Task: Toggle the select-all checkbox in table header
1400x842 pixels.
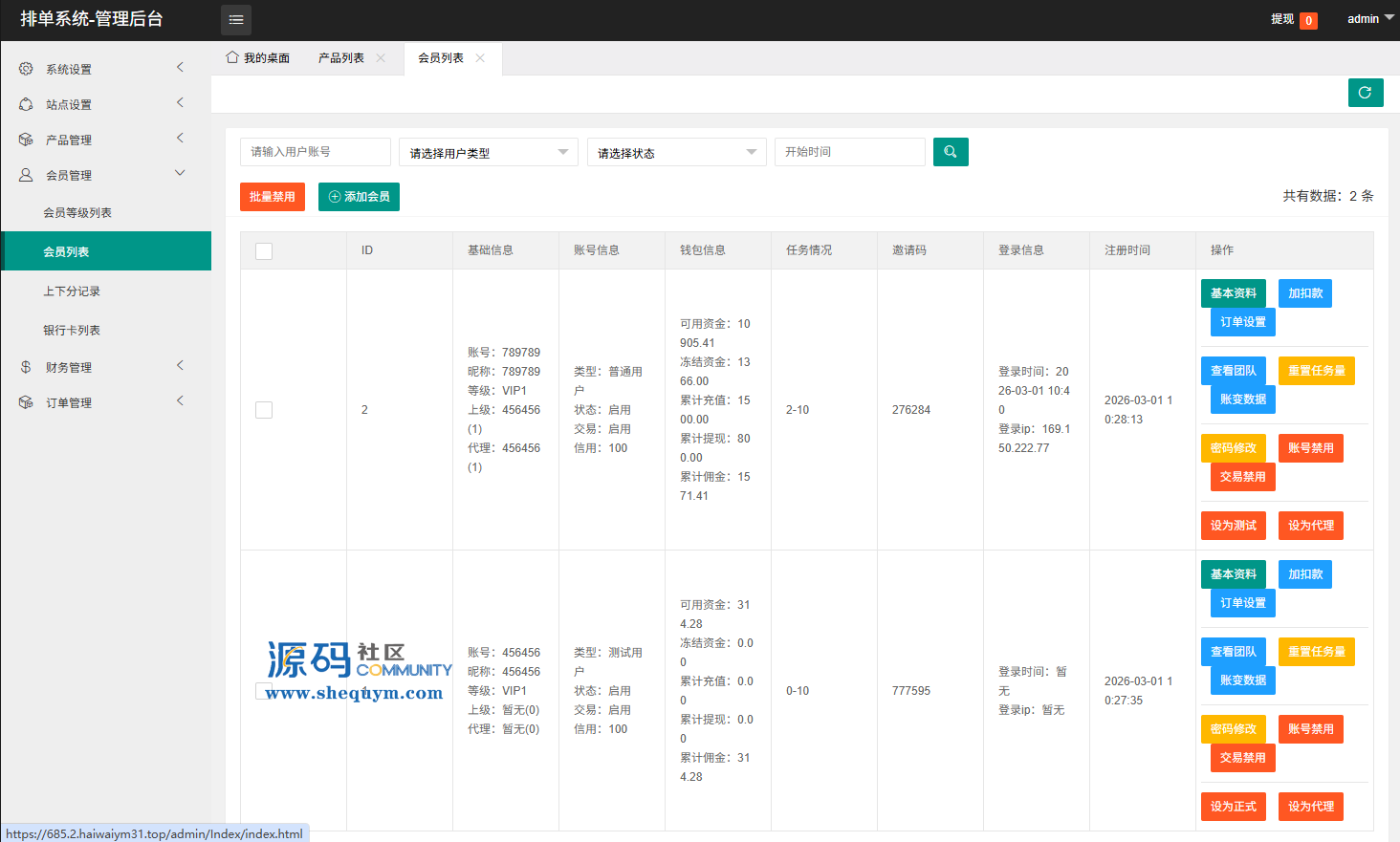Action: click(264, 250)
